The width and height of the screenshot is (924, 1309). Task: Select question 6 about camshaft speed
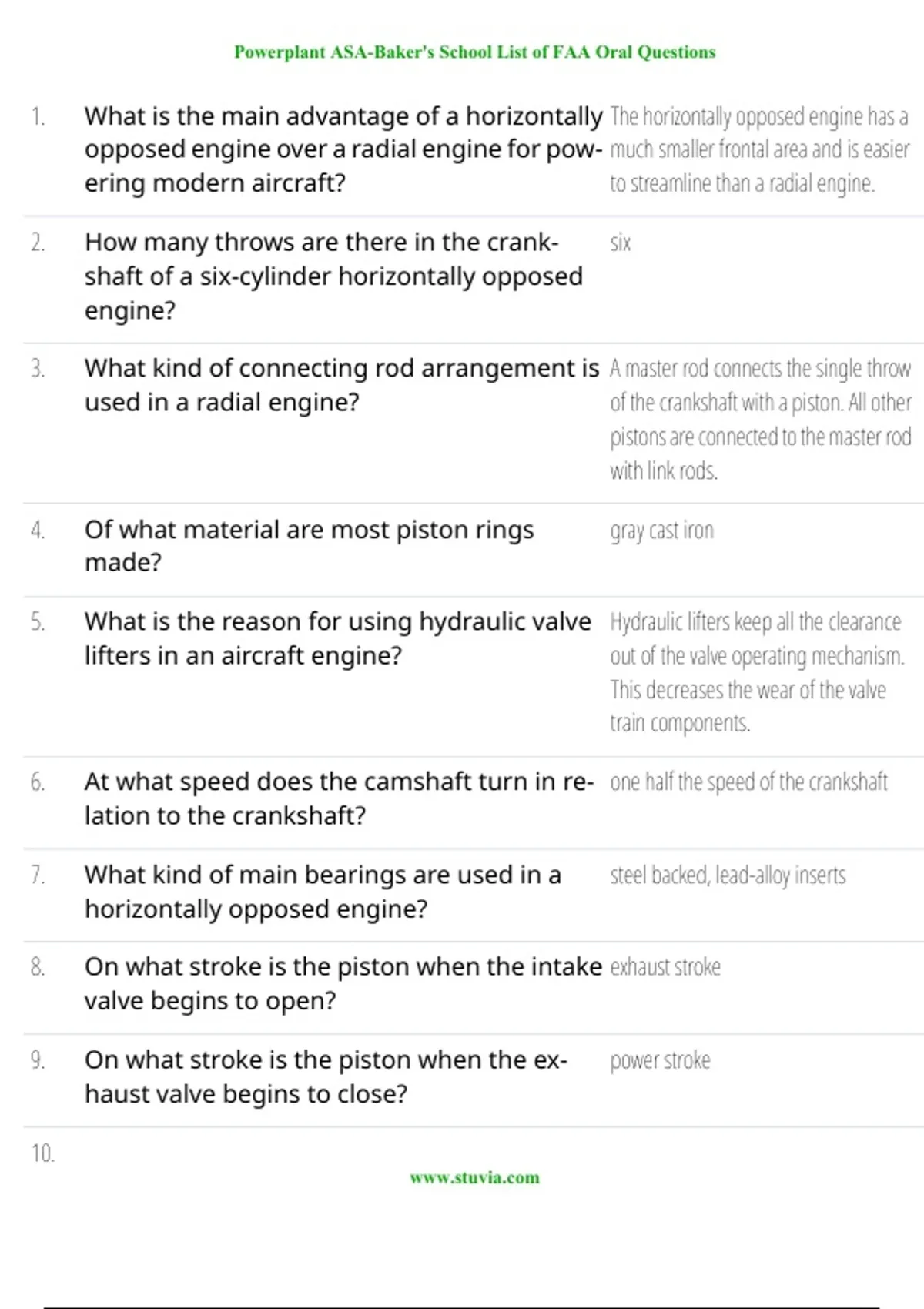point(340,798)
